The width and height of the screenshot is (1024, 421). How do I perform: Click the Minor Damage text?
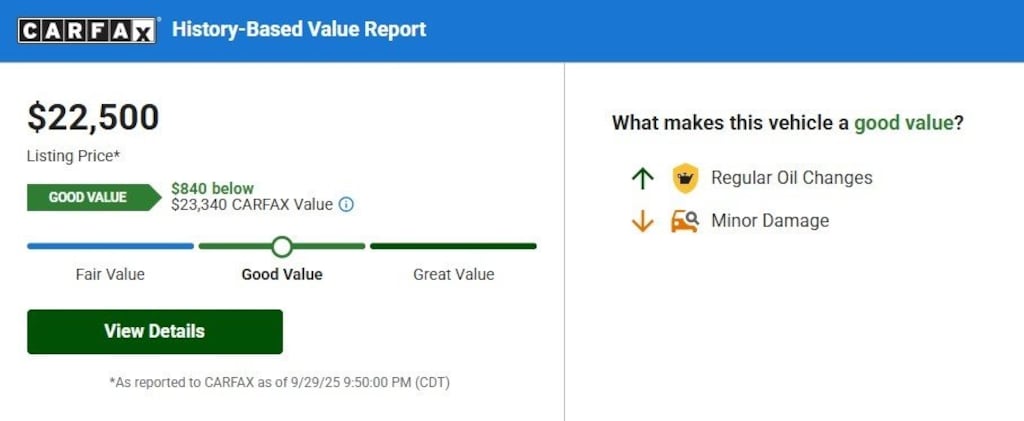(x=769, y=221)
